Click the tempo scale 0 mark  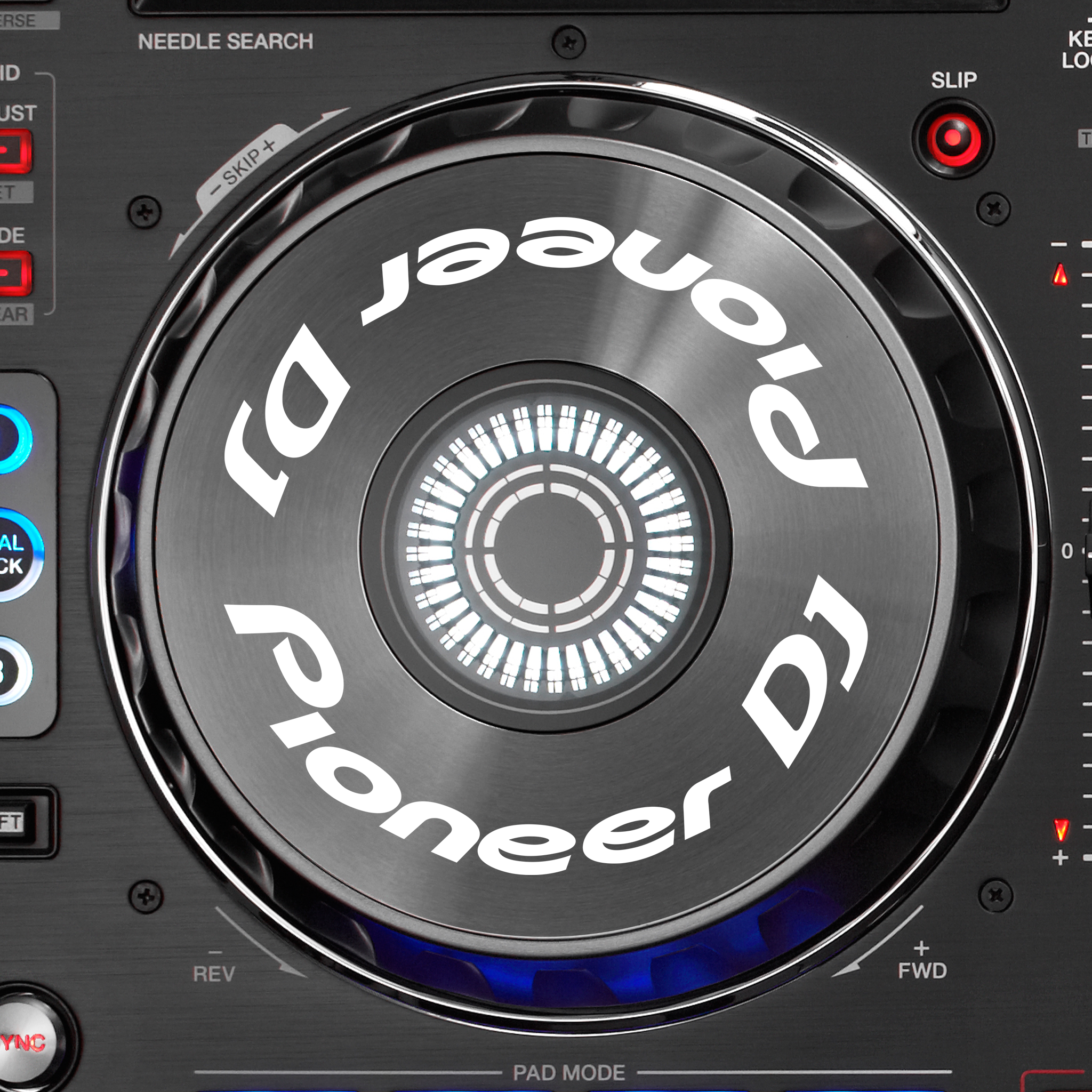pyautogui.click(x=1066, y=550)
